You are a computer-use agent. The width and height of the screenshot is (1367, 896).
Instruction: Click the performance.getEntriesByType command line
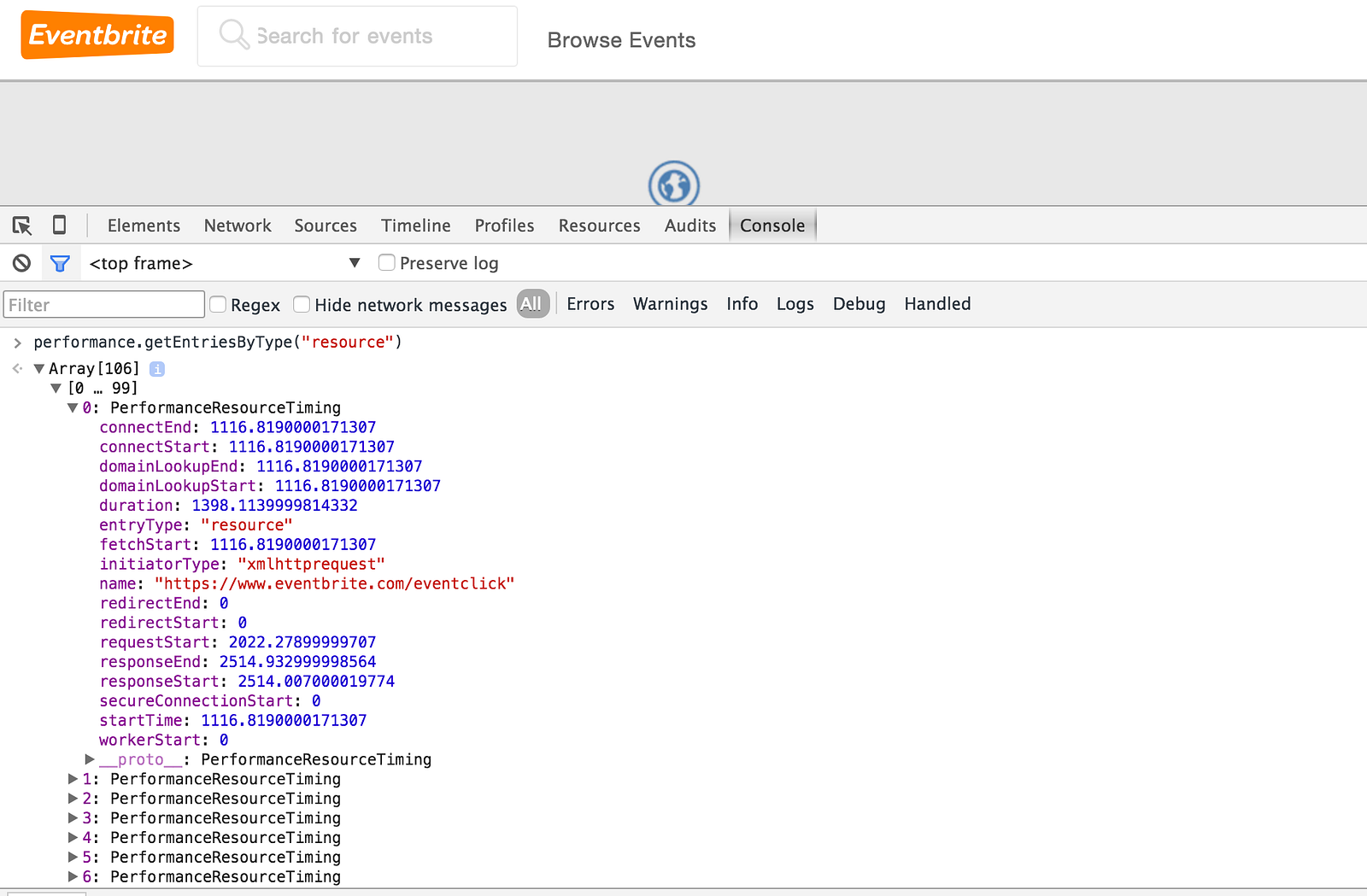[x=218, y=343]
